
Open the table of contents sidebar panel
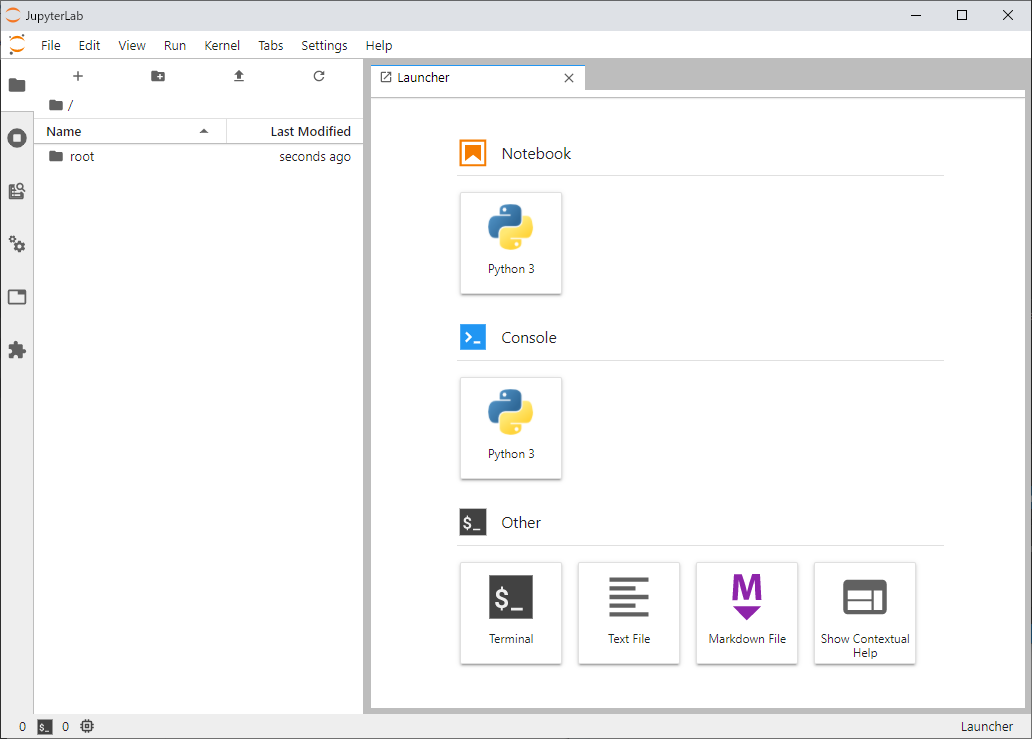17,191
